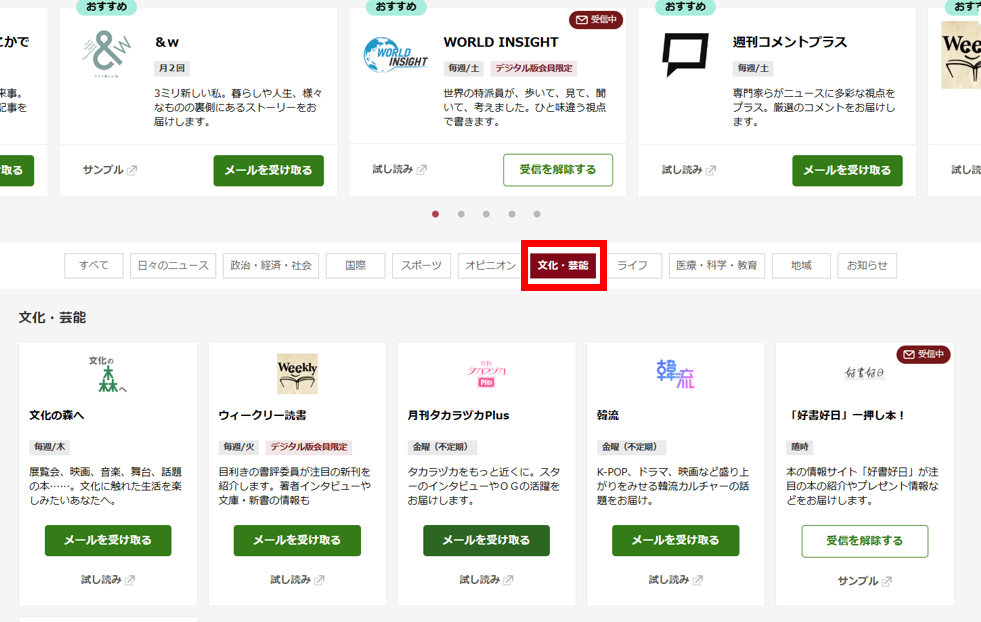This screenshot has height=622, width=981.
Task: Select the スポーツ category tab
Action: coord(422,265)
